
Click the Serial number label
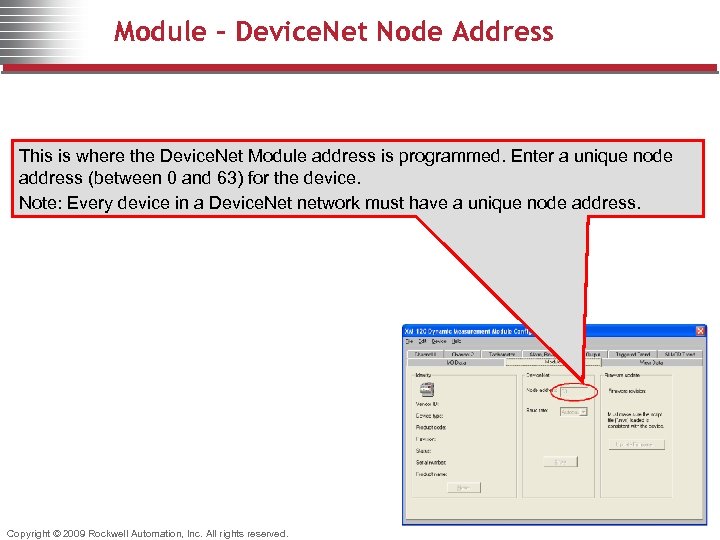coord(431,462)
